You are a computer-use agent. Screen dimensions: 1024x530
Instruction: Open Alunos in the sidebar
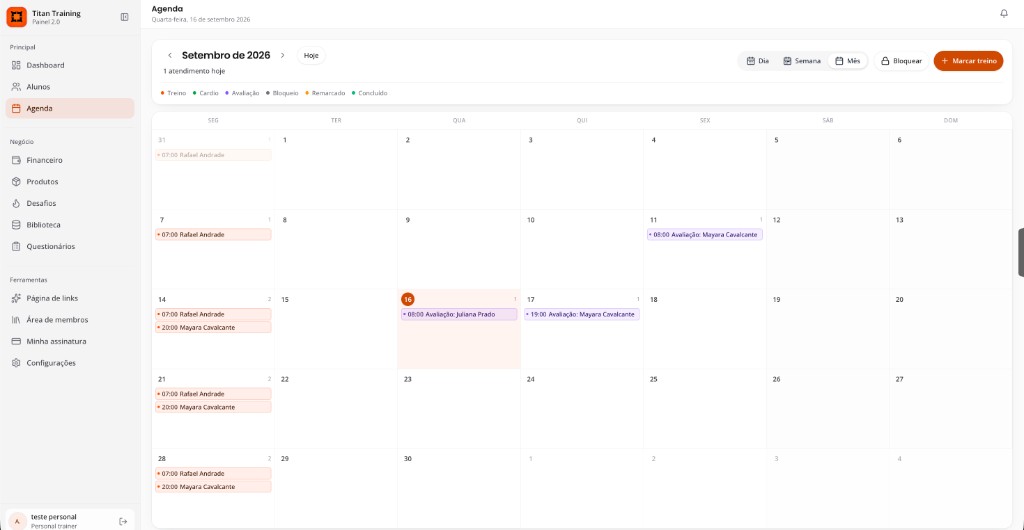pyautogui.click(x=70, y=87)
